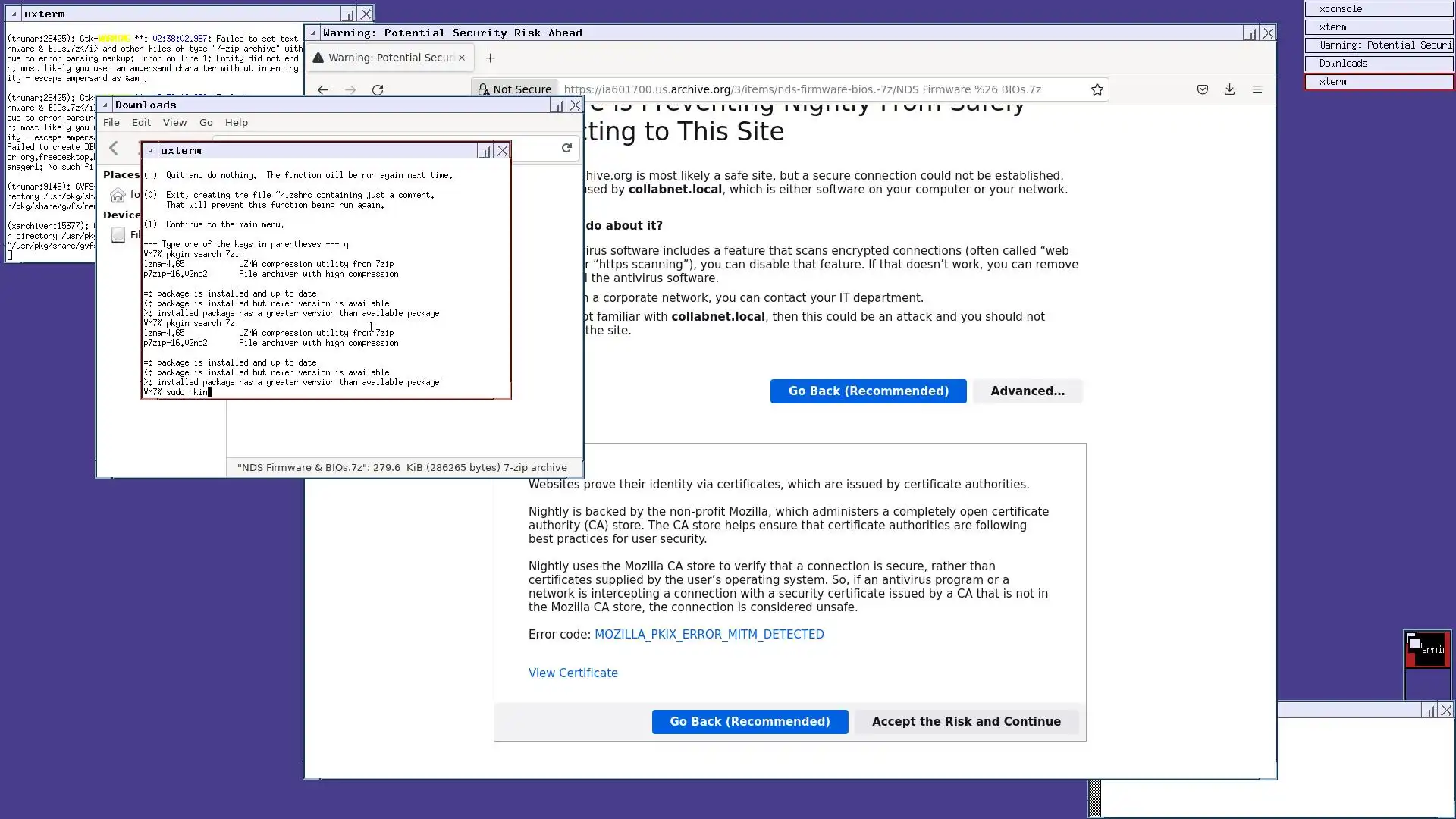Click the new tab plus icon

(490, 58)
